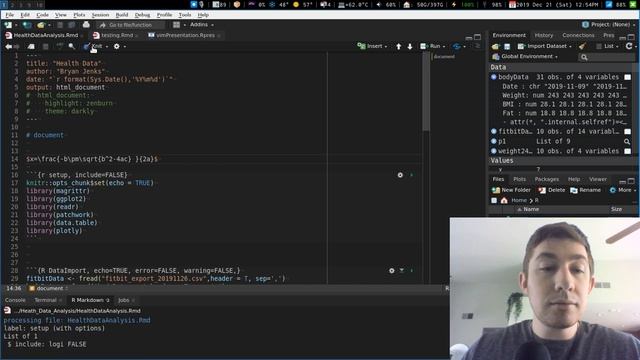This screenshot has width=640, height=360.
Task: Switch to the Plots tab
Action: pos(519,180)
